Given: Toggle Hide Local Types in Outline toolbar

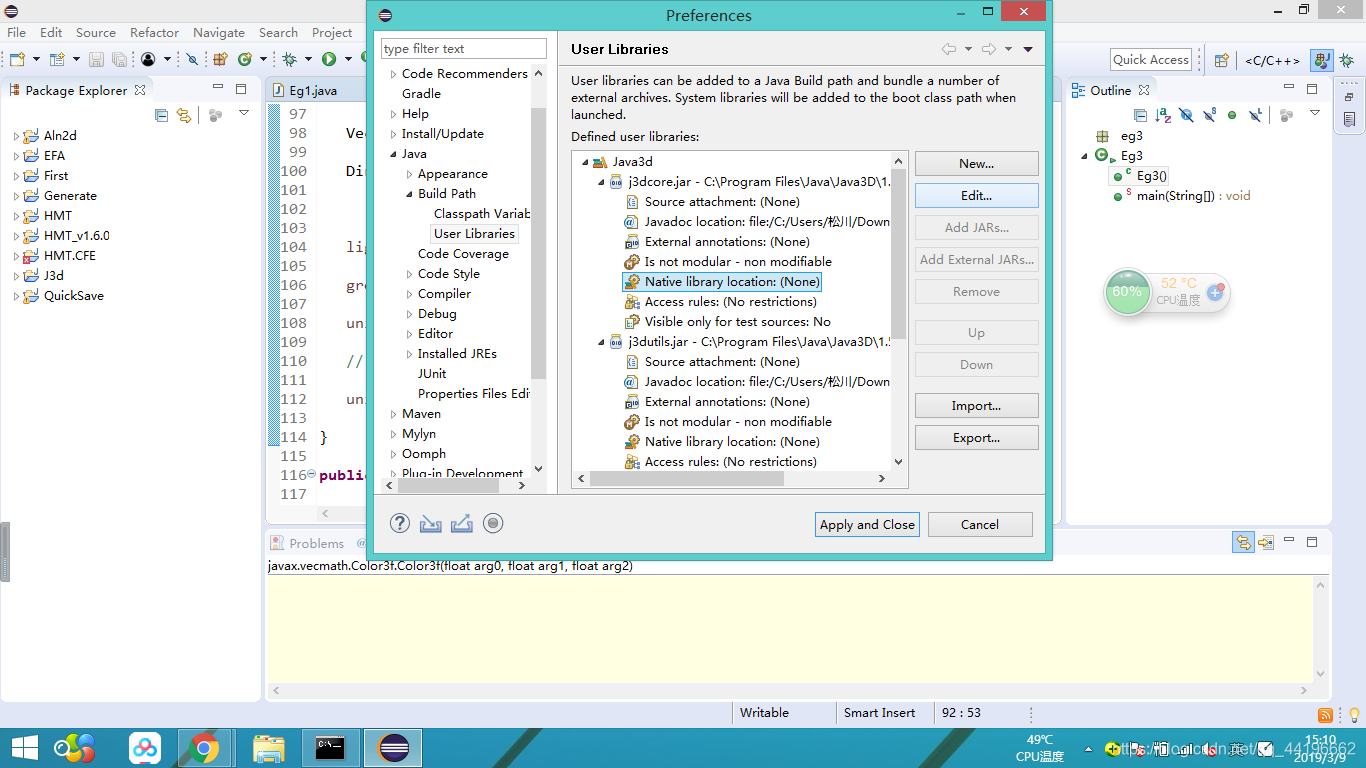Looking at the screenshot, I should tap(1256, 115).
